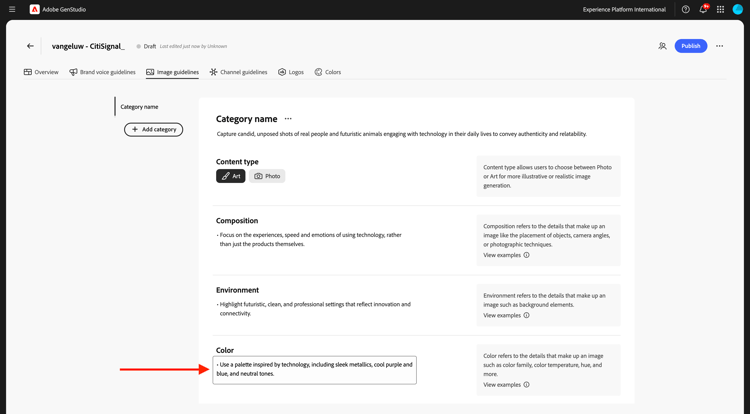Go back using the arrow icon
The width and height of the screenshot is (750, 414).
click(x=30, y=46)
